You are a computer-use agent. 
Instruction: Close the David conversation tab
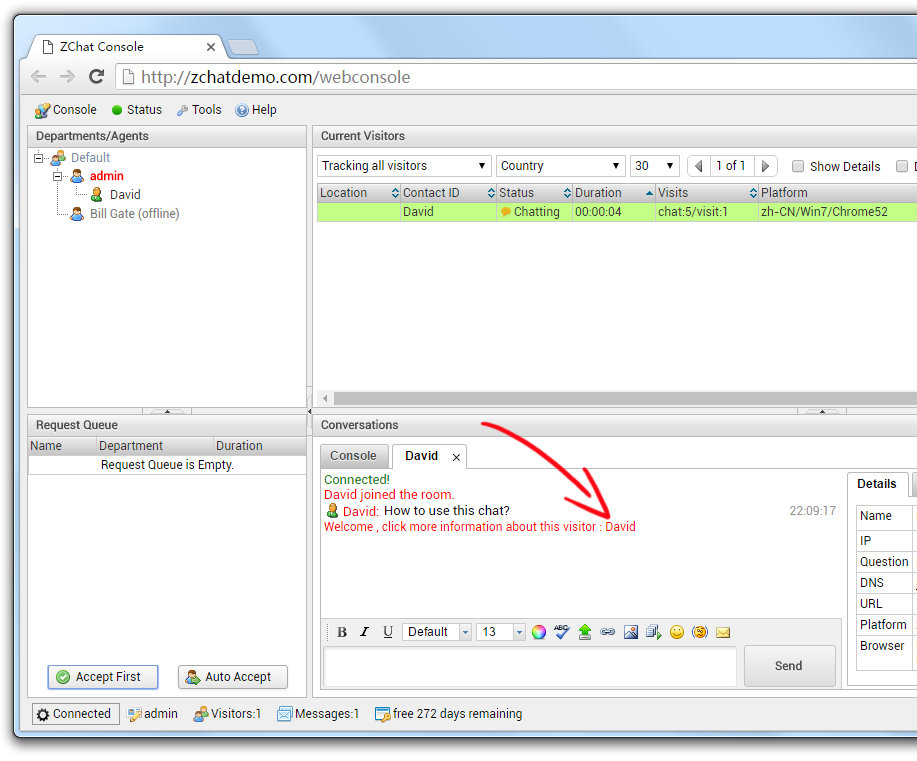pos(456,457)
